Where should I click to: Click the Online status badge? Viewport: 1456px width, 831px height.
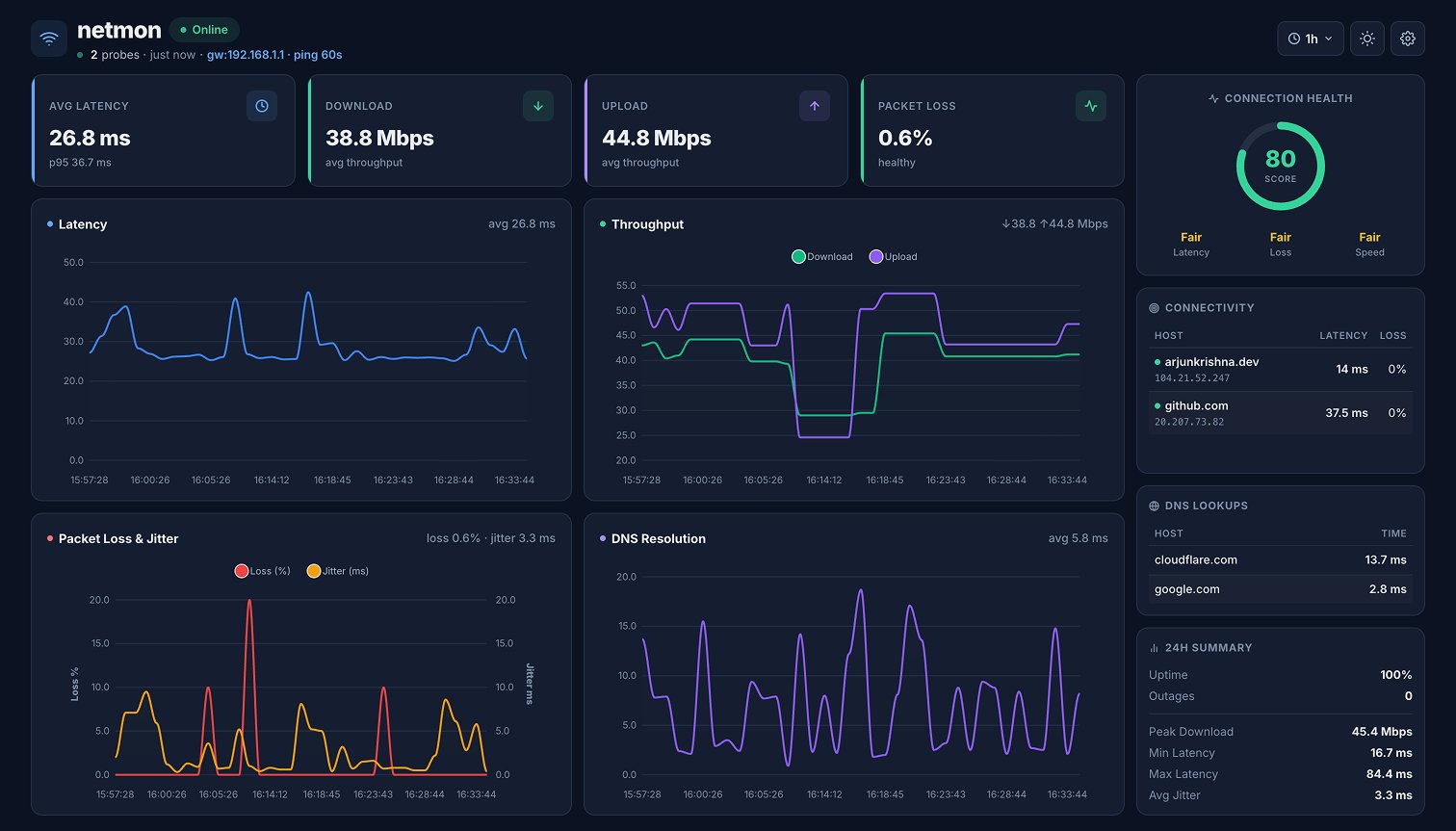pos(204,30)
